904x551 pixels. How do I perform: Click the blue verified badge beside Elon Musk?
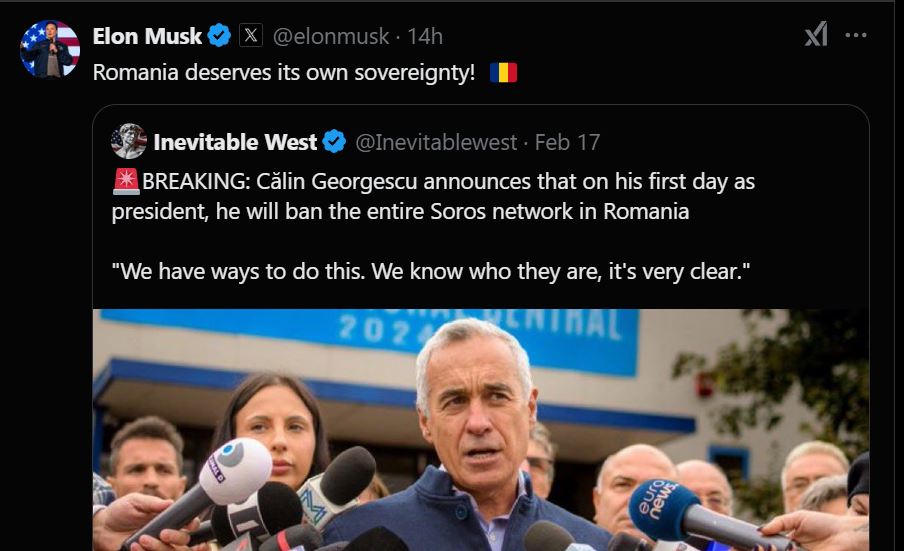[219, 36]
